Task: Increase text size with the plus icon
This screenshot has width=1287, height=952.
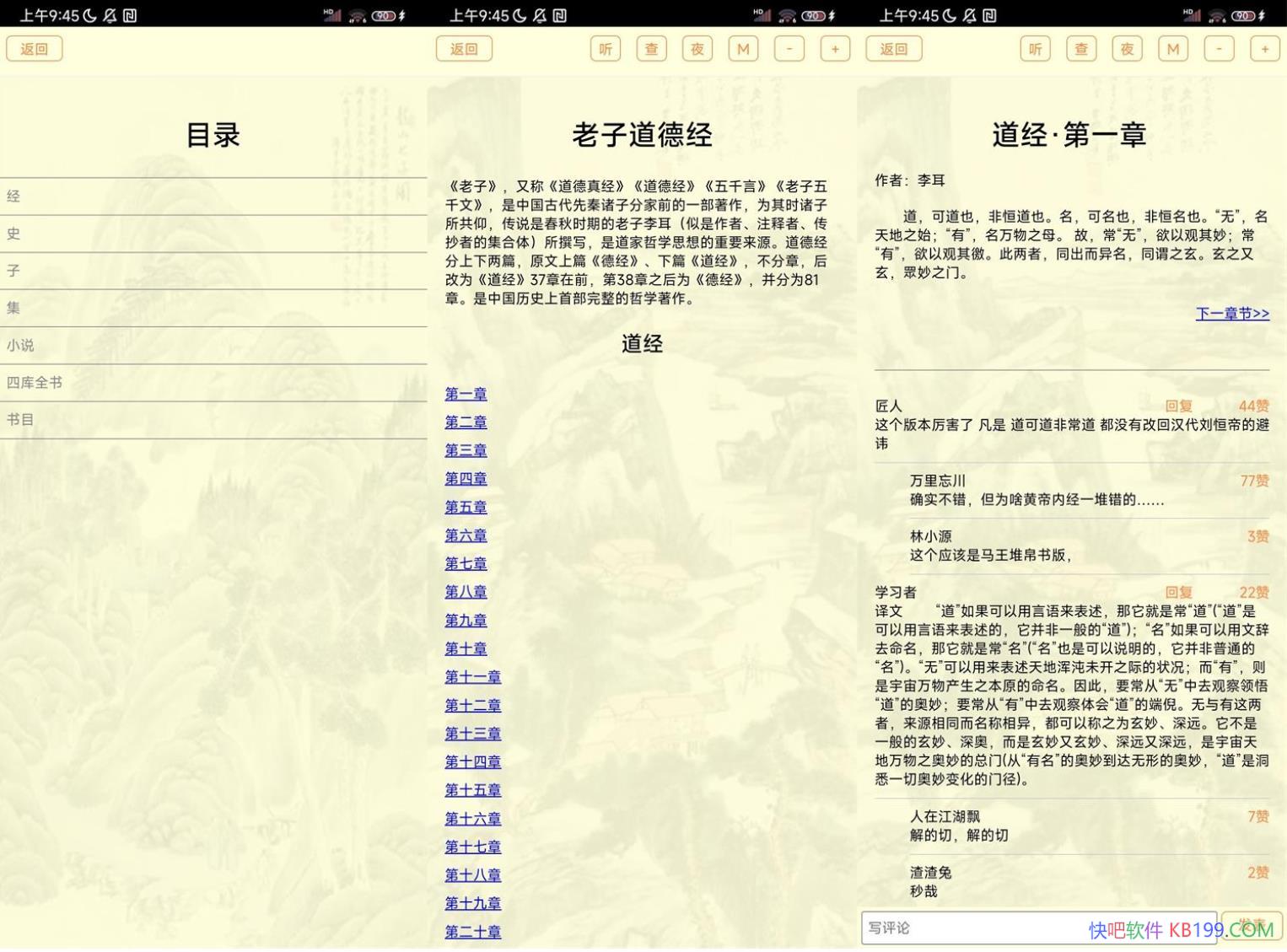Action: pyautogui.click(x=836, y=48)
